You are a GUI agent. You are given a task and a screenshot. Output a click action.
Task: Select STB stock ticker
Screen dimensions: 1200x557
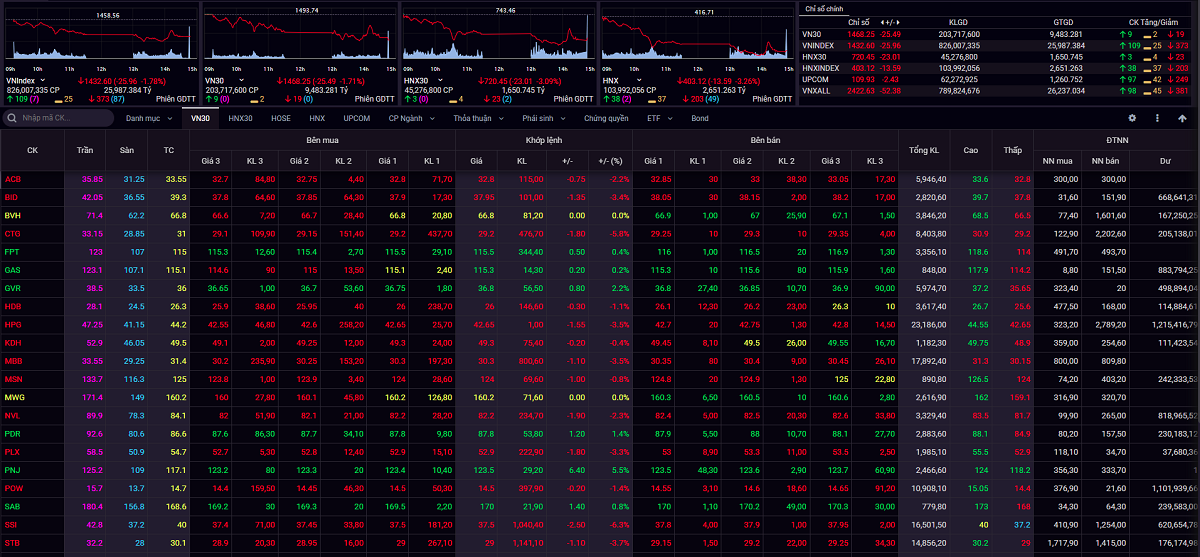13,542
